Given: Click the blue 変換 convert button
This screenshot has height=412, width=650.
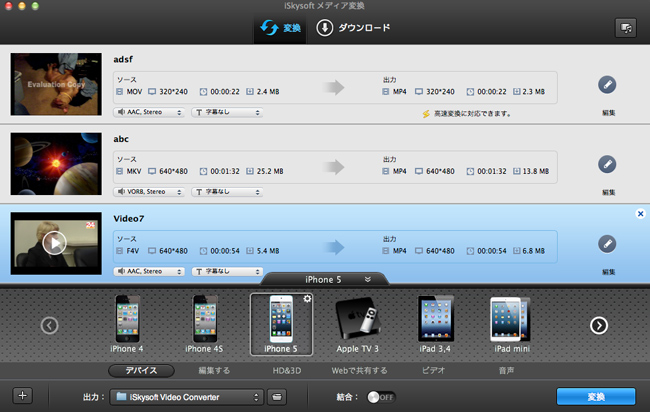Looking at the screenshot, I should [596, 397].
